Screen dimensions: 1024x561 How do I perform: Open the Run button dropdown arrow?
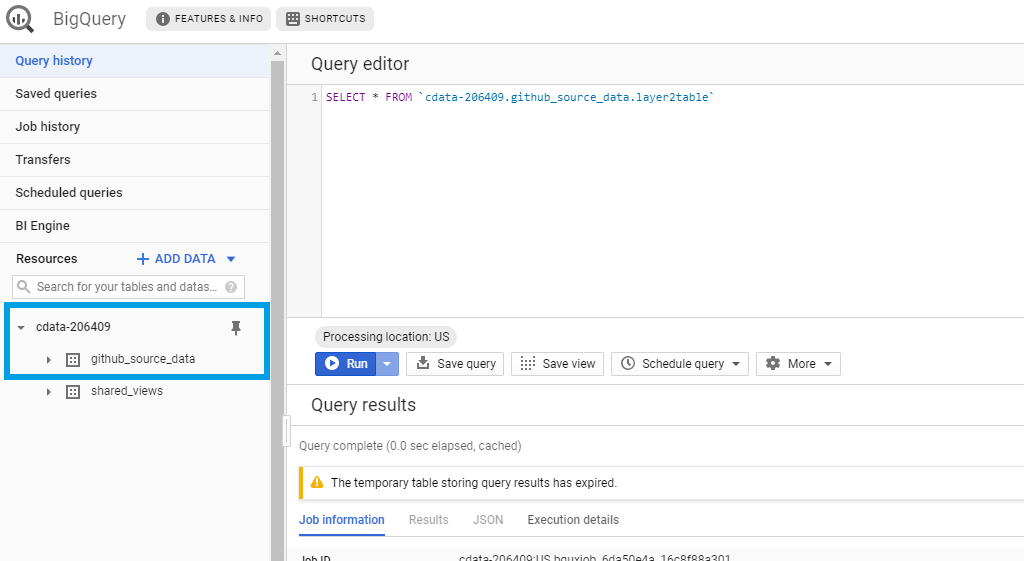(387, 364)
